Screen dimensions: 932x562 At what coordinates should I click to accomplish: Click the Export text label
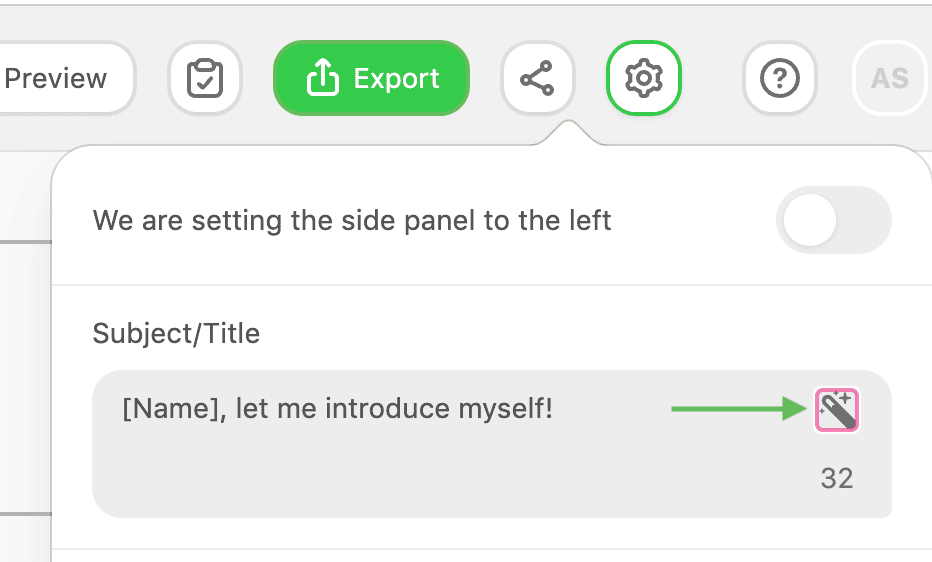point(397,78)
